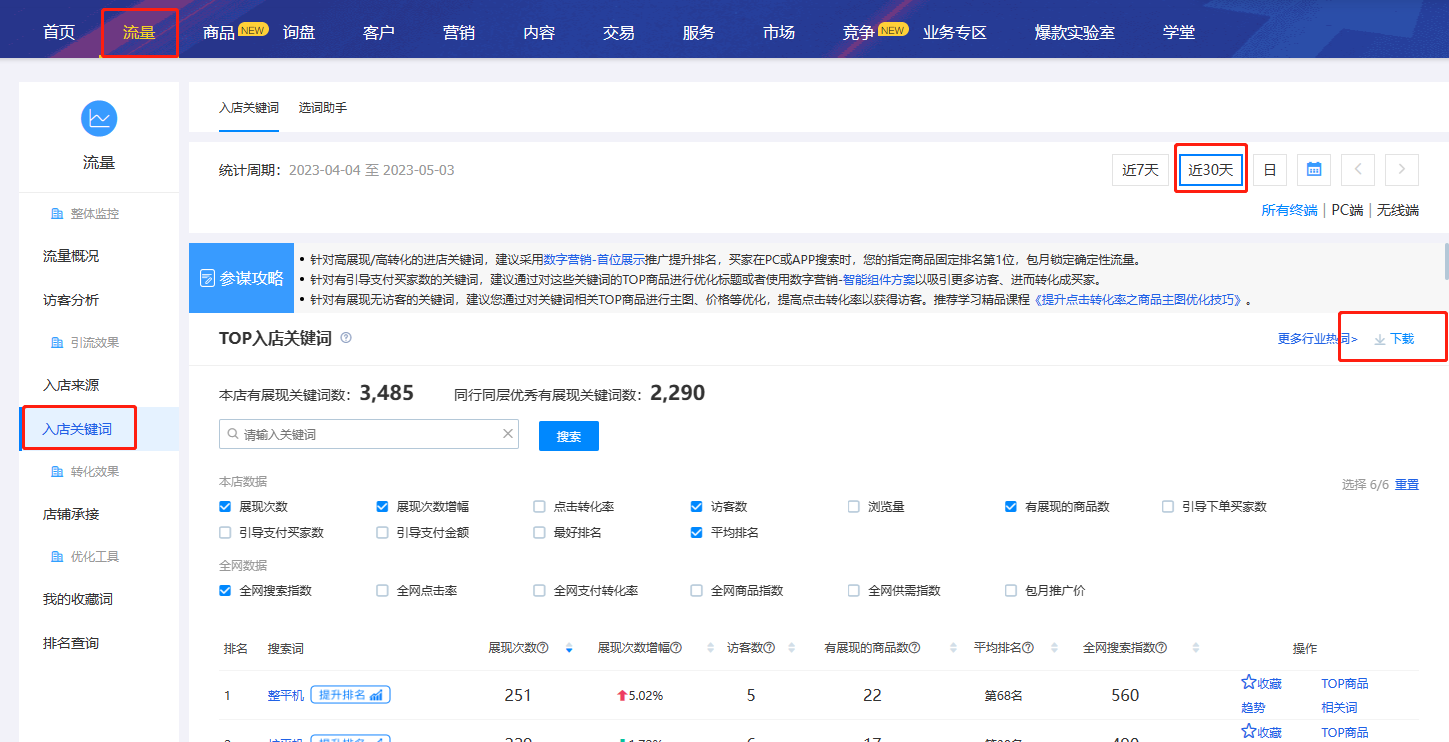The image size is (1449, 742).
Task: Open TOP商品 for 整平机 row
Action: coord(1344,684)
